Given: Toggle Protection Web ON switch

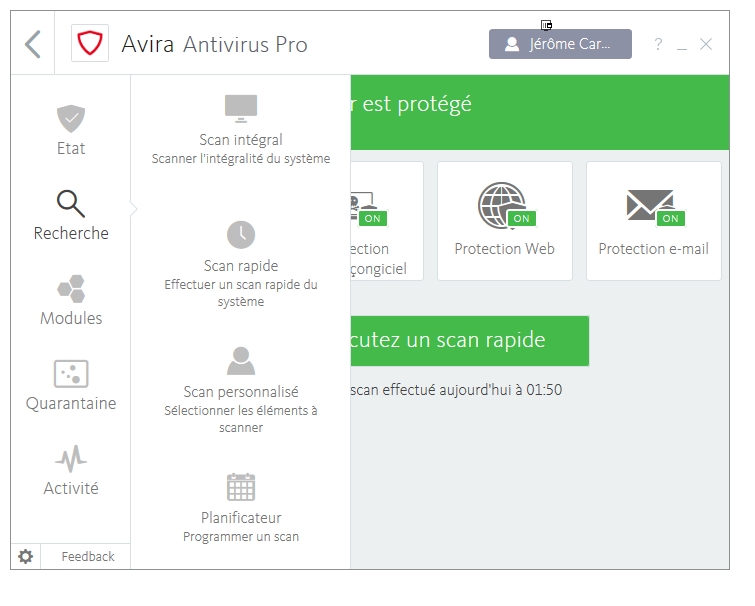Looking at the screenshot, I should tap(521, 218).
